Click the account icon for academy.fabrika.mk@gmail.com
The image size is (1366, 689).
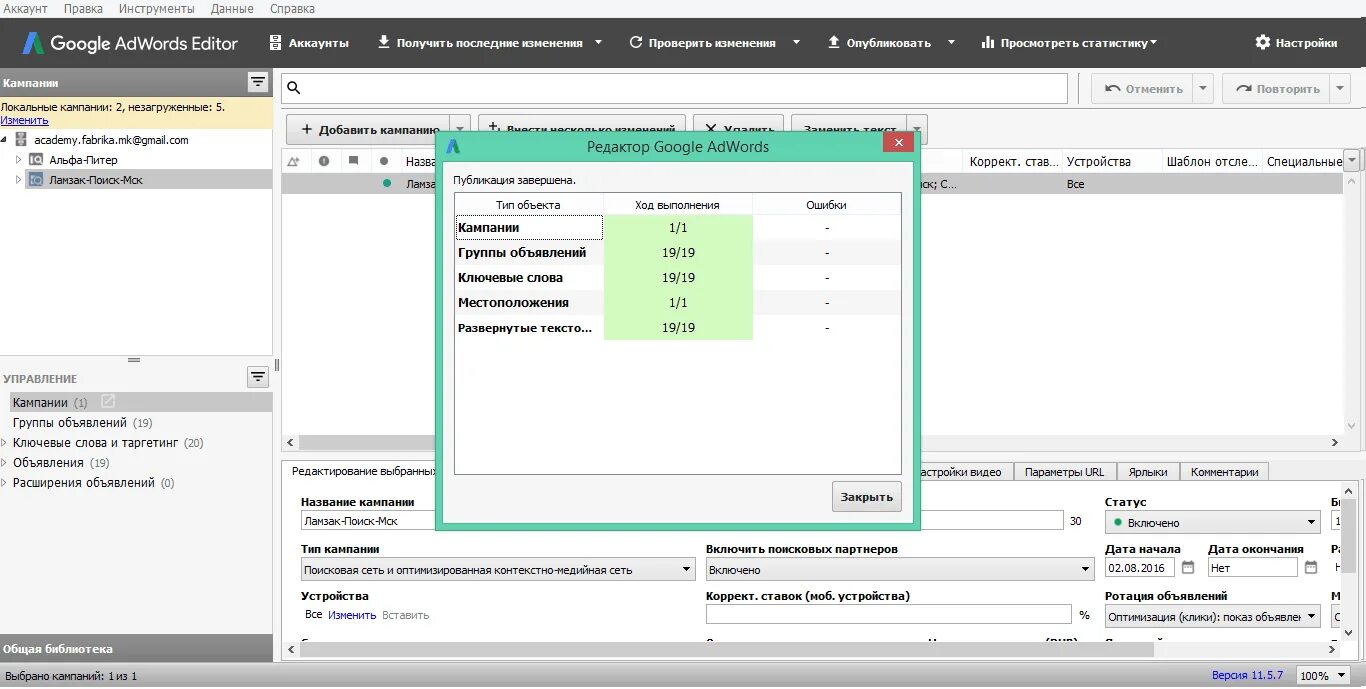21,140
